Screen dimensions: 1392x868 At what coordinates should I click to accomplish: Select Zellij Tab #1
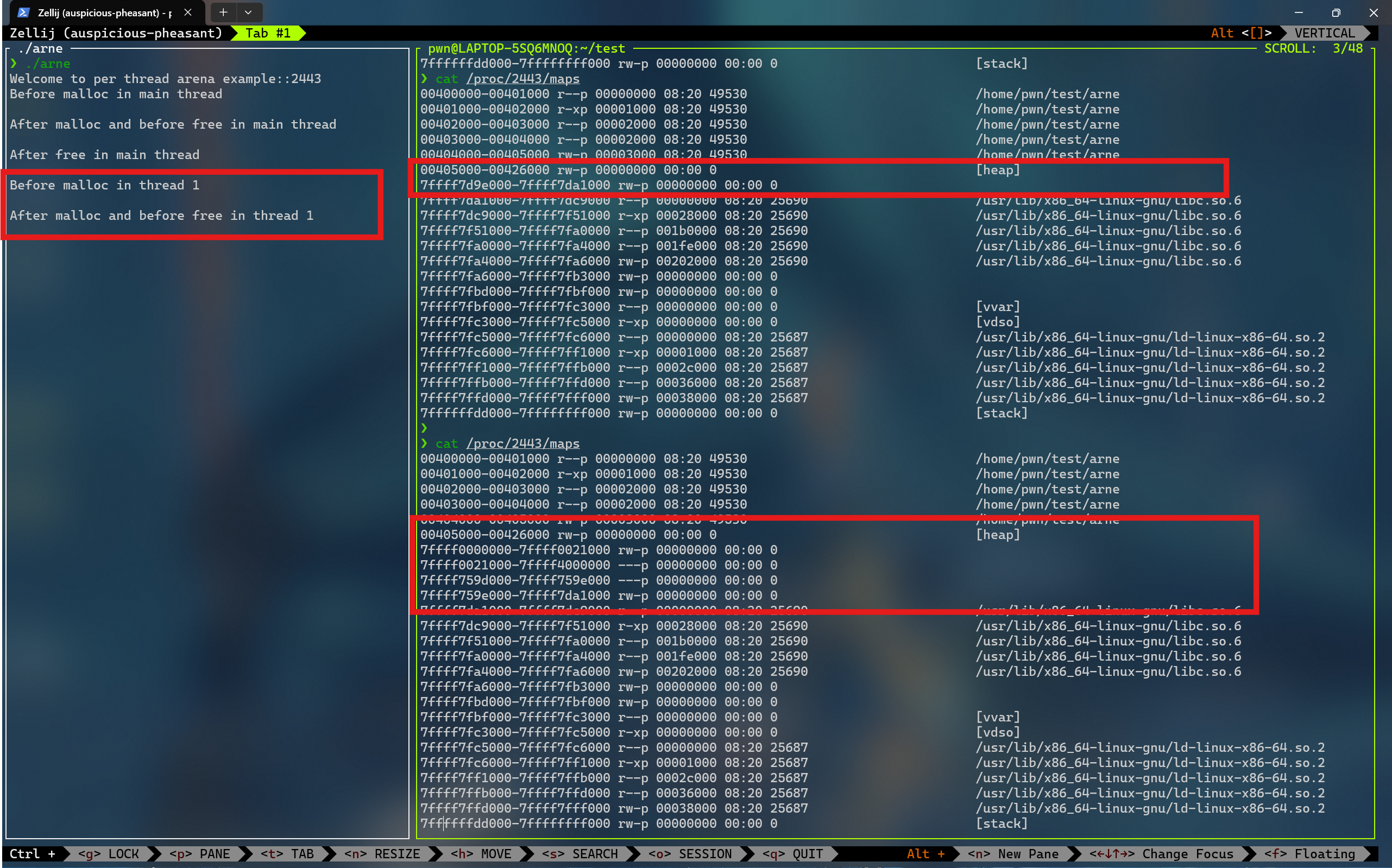268,33
